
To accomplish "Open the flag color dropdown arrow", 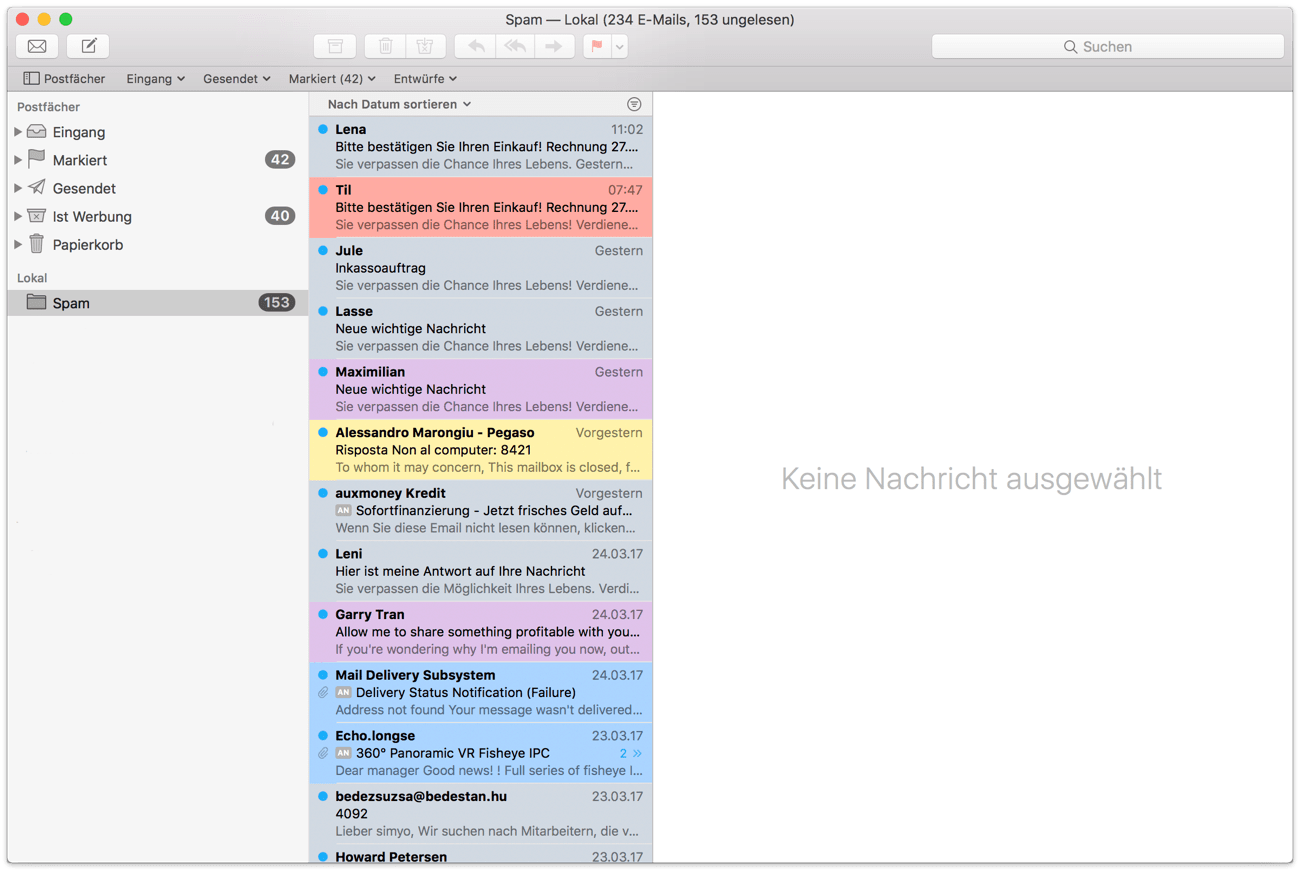I will [x=620, y=46].
